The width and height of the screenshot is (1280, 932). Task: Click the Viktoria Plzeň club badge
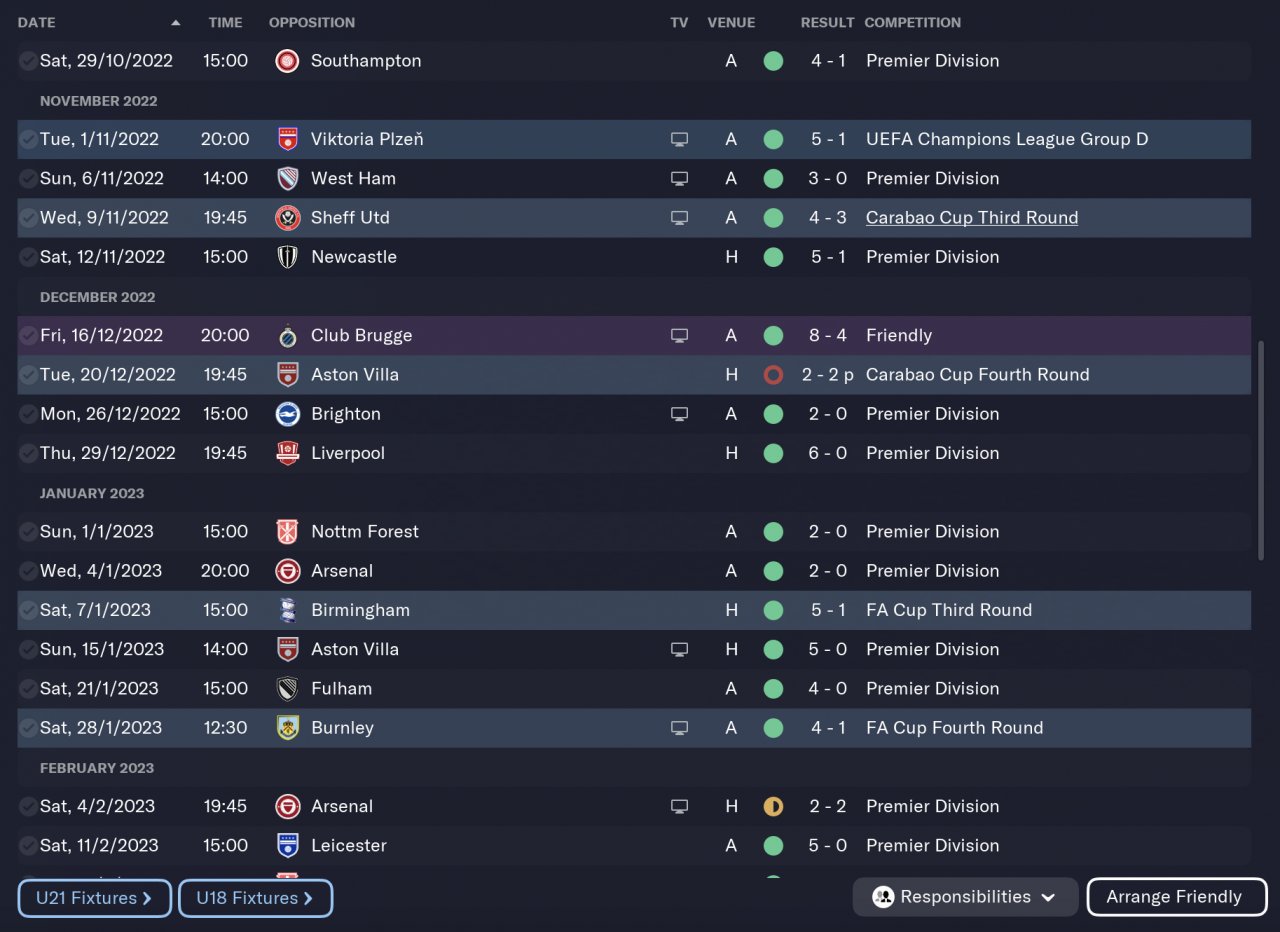click(287, 139)
